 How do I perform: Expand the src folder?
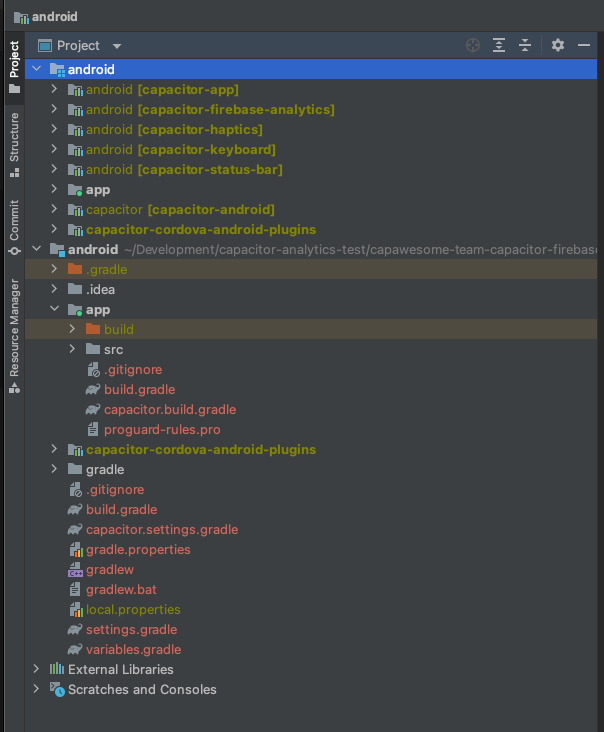pyautogui.click(x=72, y=349)
